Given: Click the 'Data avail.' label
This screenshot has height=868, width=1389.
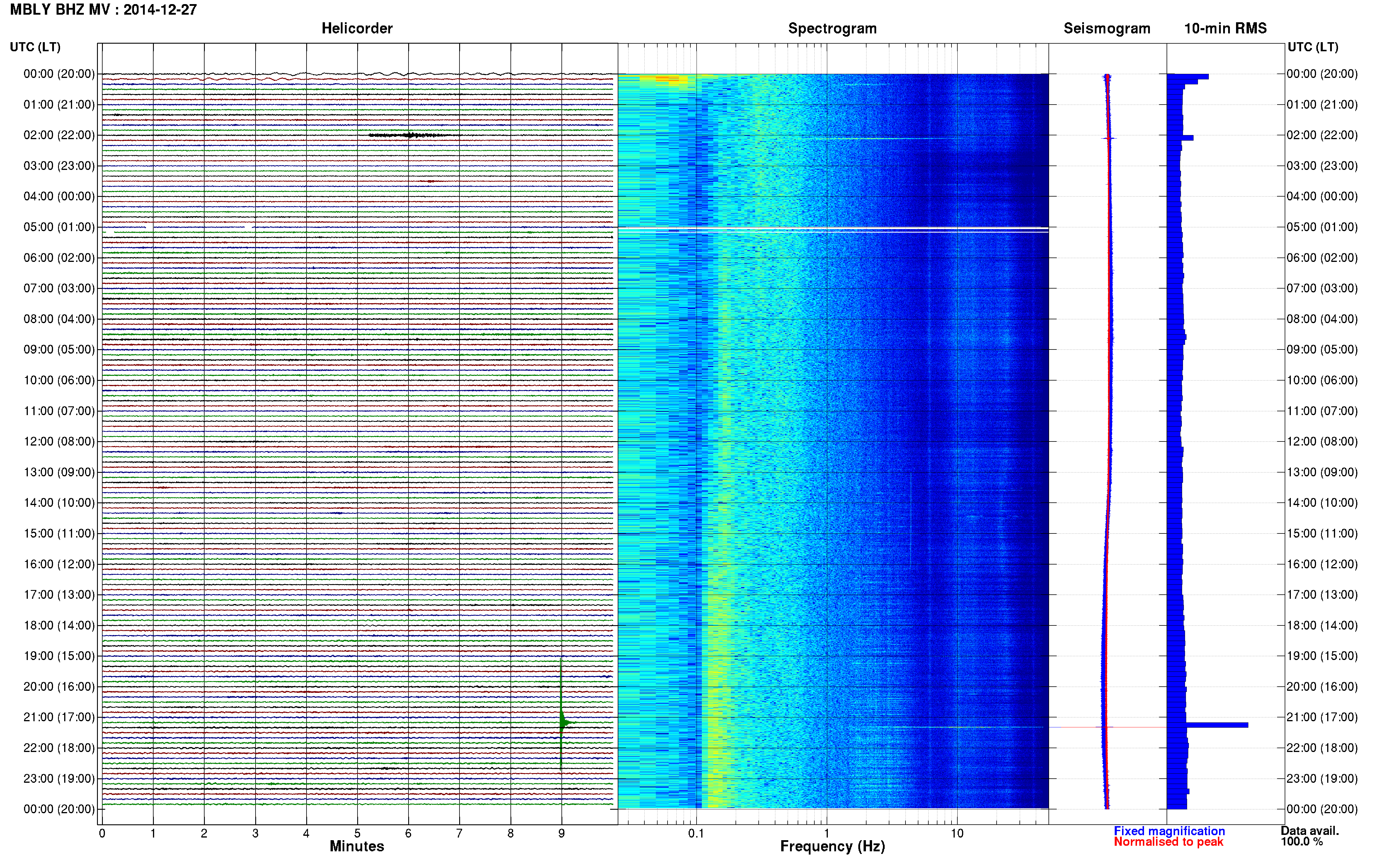Looking at the screenshot, I should click(x=1309, y=831).
